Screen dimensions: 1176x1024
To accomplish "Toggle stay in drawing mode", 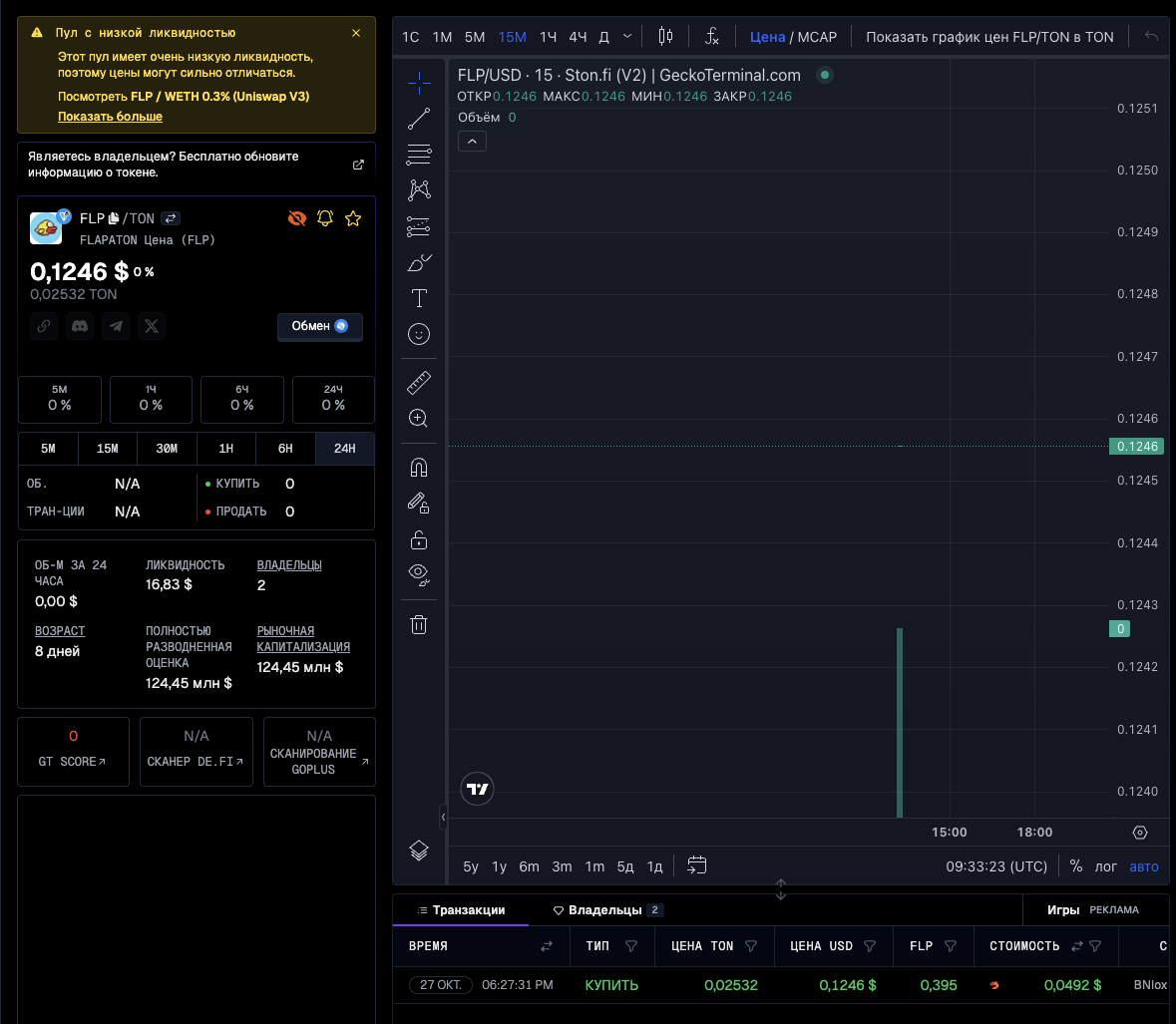I will coord(419,503).
